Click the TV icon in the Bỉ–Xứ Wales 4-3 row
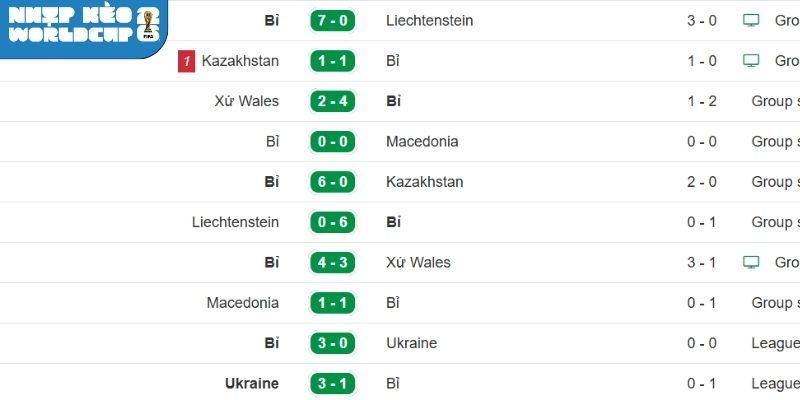 coord(751,262)
